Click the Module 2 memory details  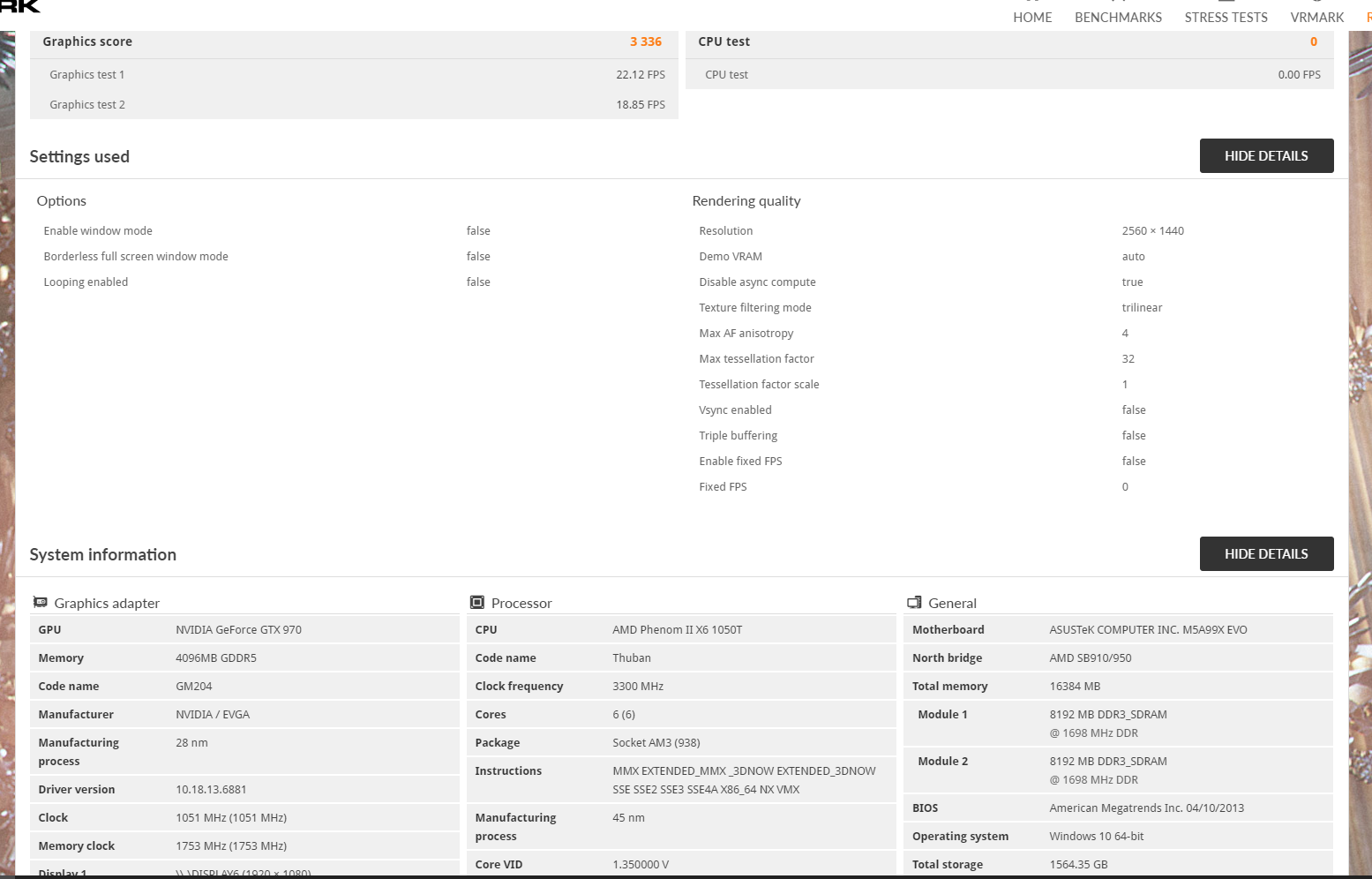pyautogui.click(x=1108, y=770)
